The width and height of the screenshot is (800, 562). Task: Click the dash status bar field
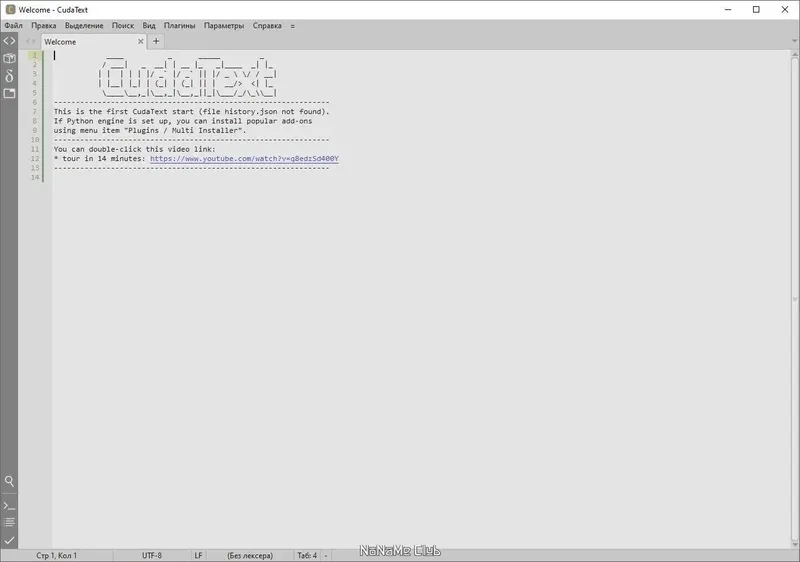pyautogui.click(x=326, y=555)
